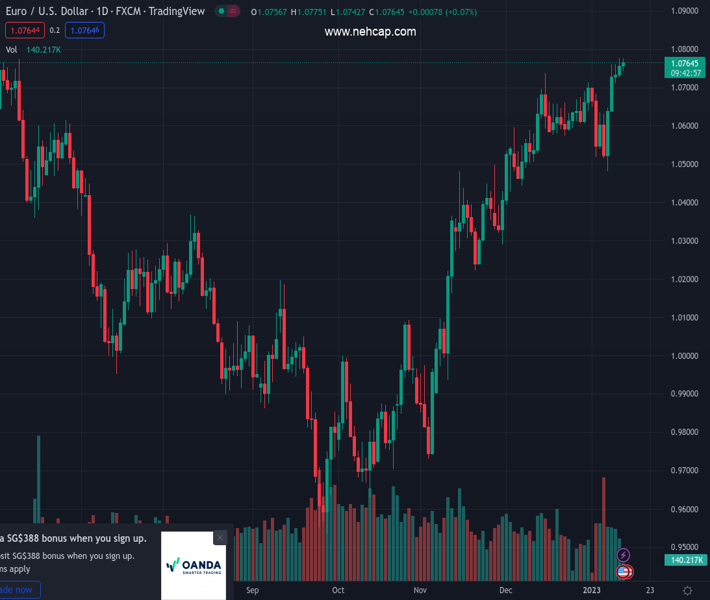
Task: Click the current price label 1.07645
Action: [x=685, y=63]
